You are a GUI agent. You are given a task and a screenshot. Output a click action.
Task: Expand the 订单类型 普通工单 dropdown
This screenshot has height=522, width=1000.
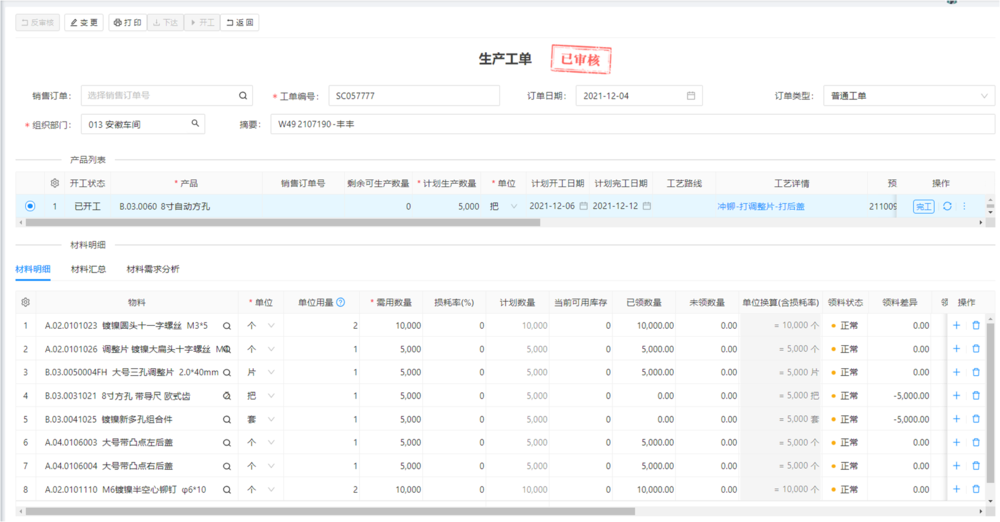(x=984, y=96)
